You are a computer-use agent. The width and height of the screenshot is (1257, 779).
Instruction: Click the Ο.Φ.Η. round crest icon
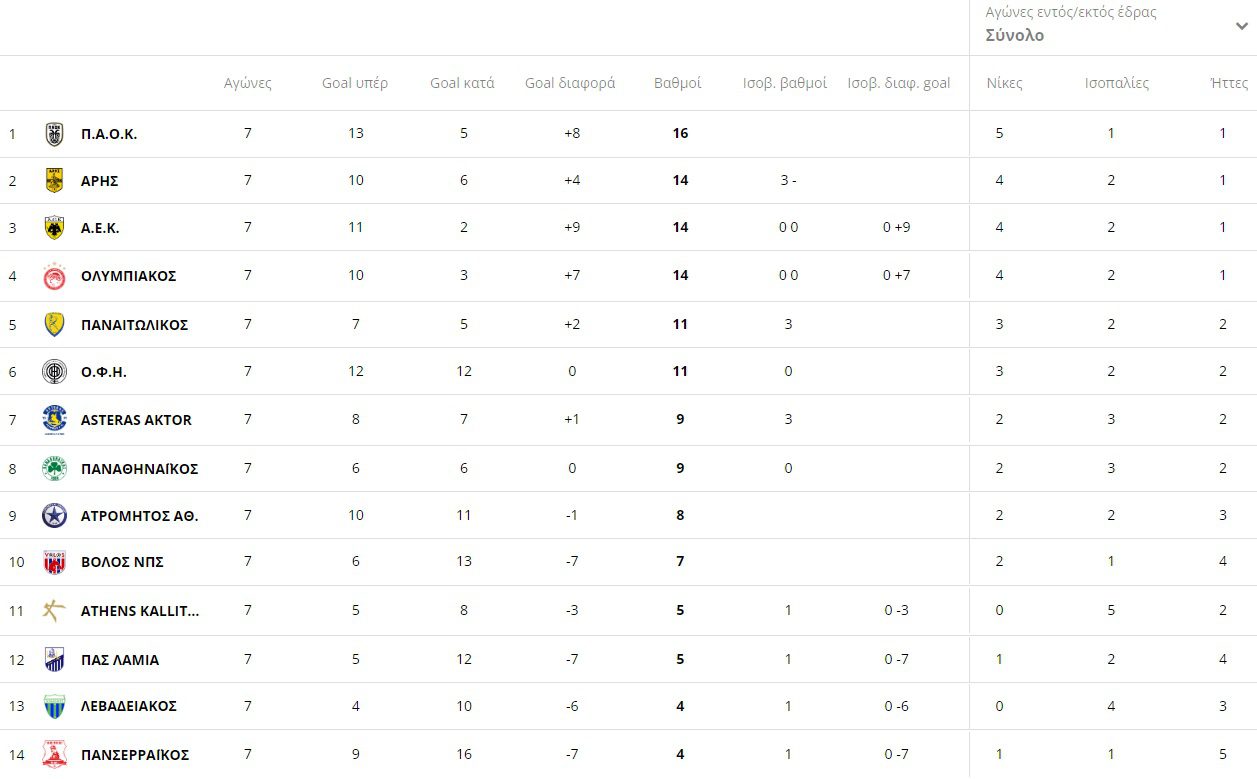click(x=55, y=372)
